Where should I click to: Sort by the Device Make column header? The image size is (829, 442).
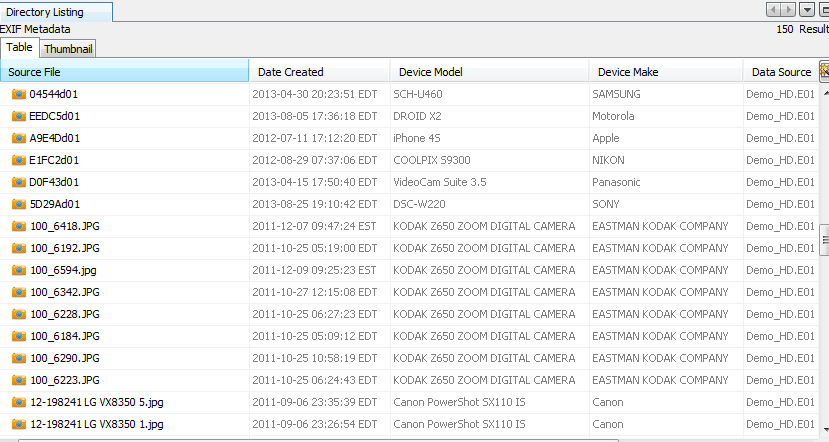pos(665,72)
